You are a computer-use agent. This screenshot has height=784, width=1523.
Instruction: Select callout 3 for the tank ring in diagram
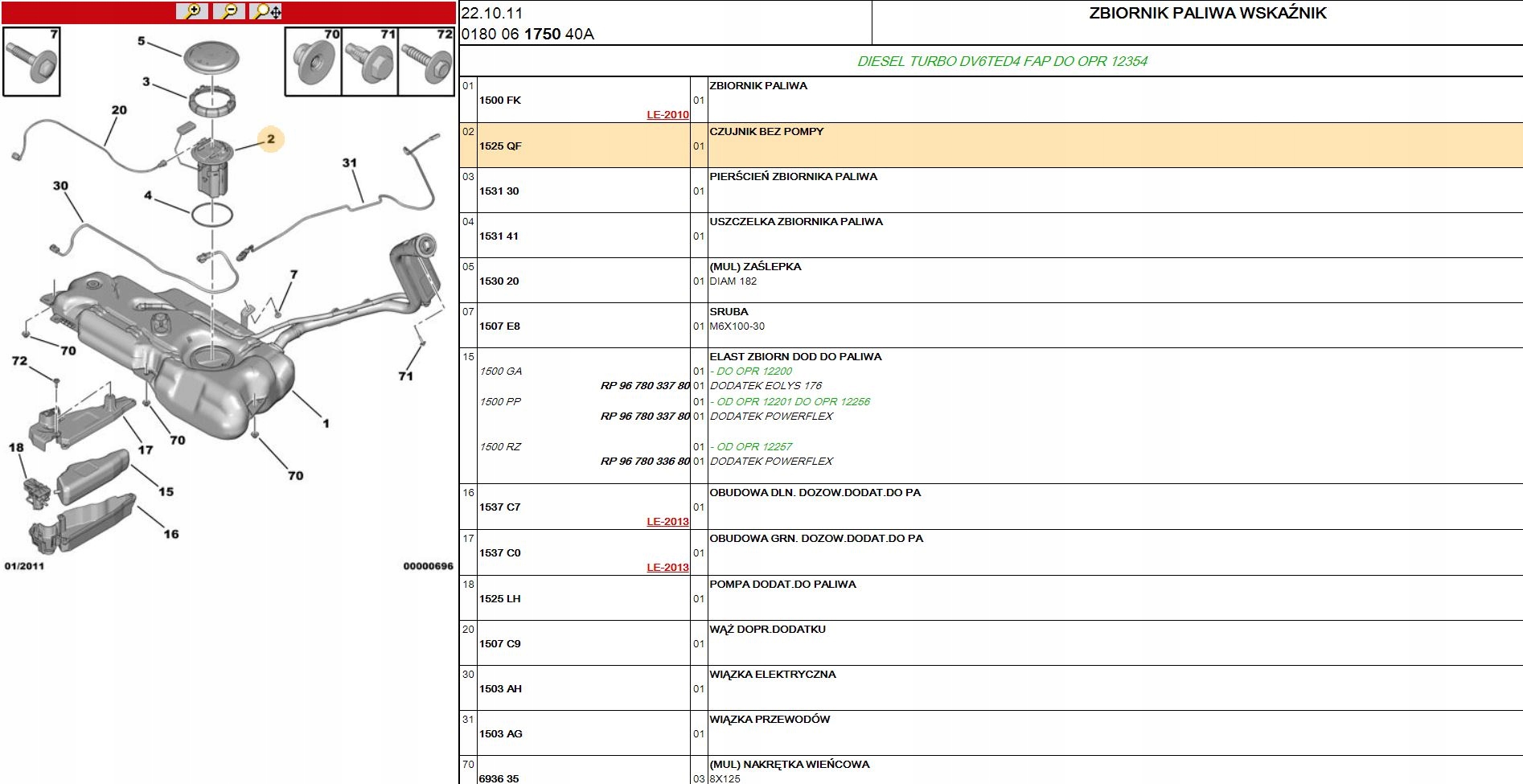click(x=146, y=81)
